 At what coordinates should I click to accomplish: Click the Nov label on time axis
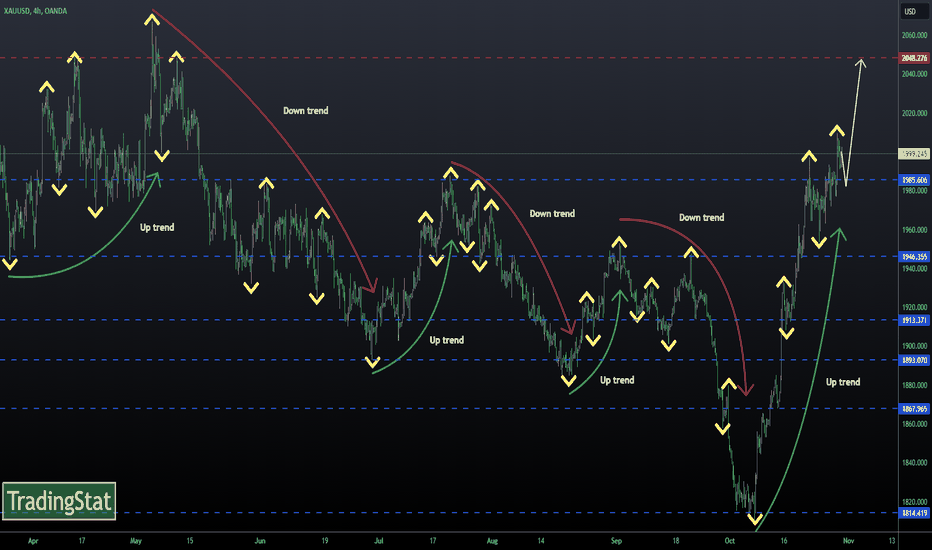click(x=848, y=540)
